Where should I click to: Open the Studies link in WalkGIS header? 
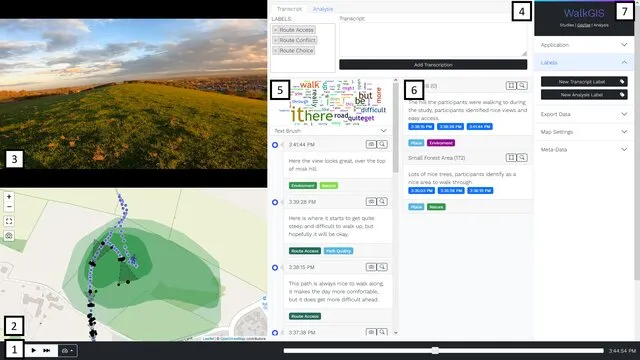(567, 25)
